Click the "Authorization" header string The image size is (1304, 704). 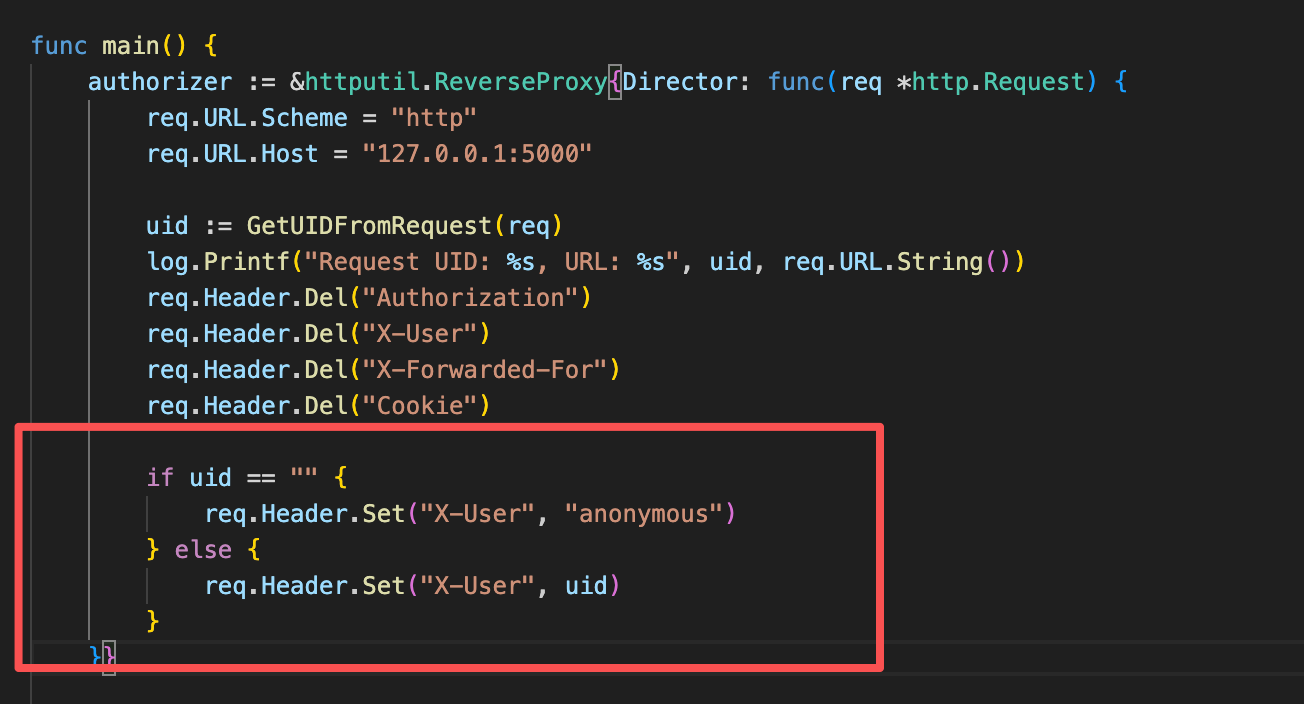(x=470, y=298)
